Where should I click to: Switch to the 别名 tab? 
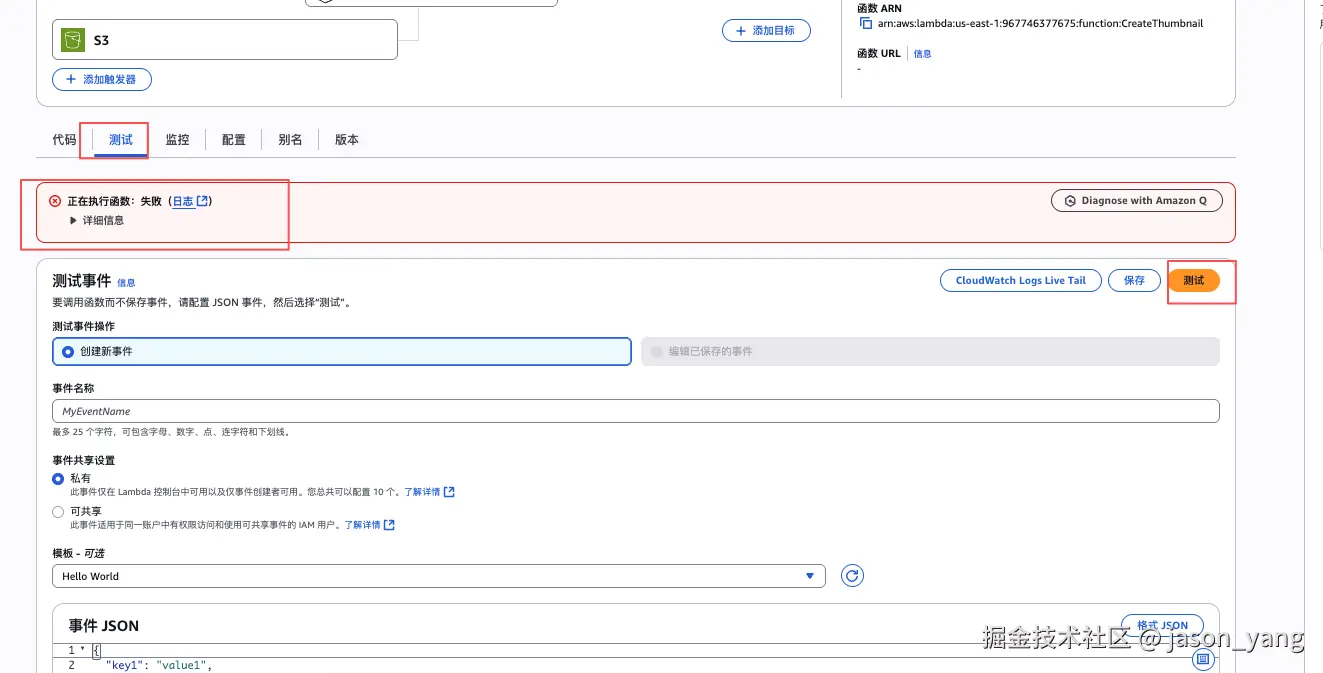[x=290, y=140]
